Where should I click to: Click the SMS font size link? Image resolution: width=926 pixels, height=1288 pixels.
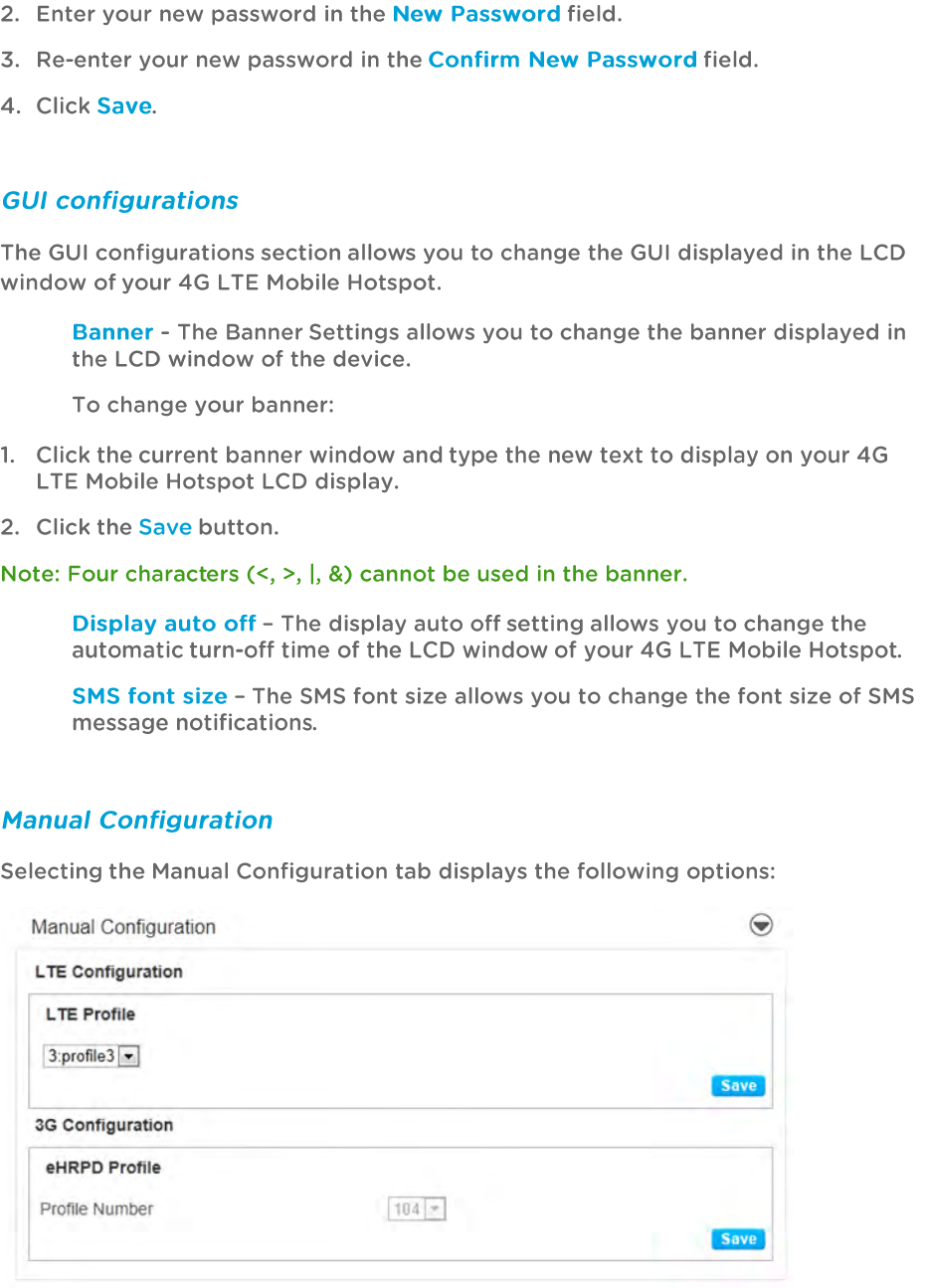[x=149, y=696]
